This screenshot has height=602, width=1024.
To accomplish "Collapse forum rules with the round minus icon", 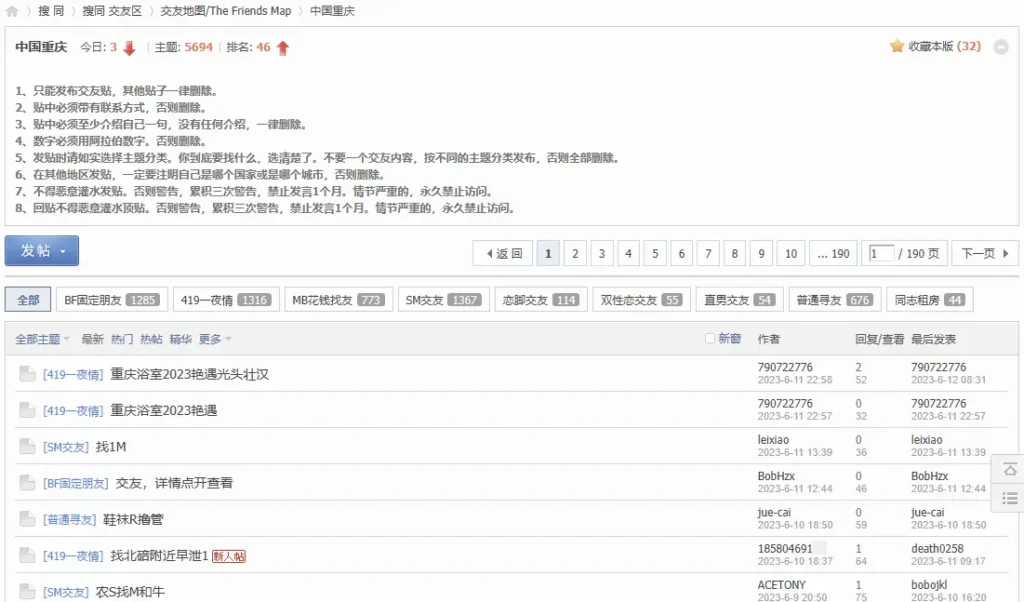I will [x=1000, y=47].
